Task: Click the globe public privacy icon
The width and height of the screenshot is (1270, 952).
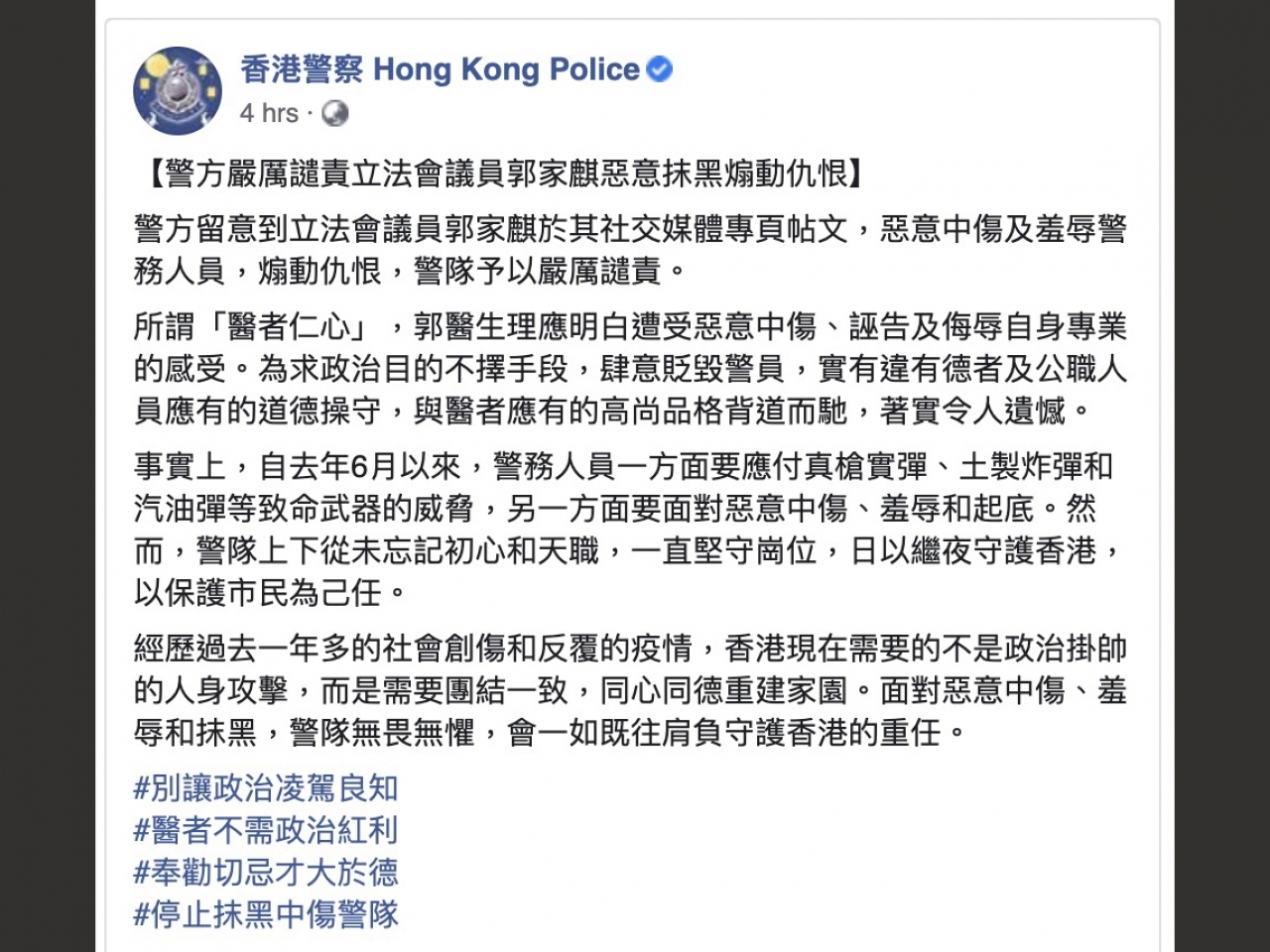Action: tap(335, 114)
